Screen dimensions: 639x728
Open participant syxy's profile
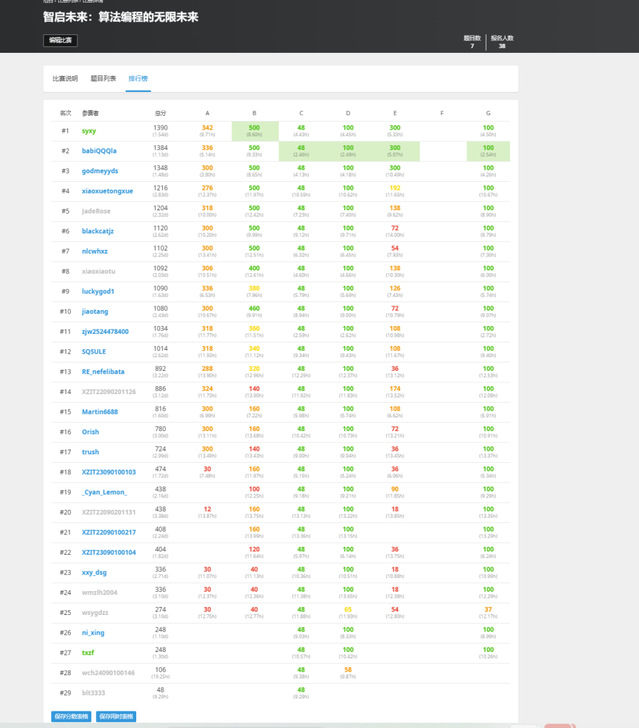point(89,131)
